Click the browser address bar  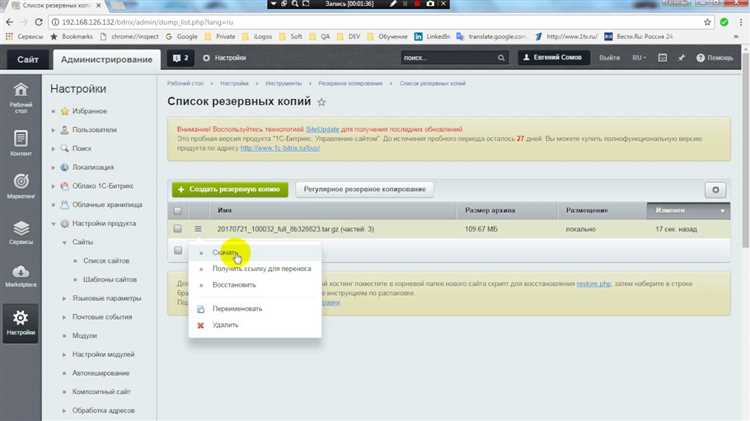coord(373,22)
